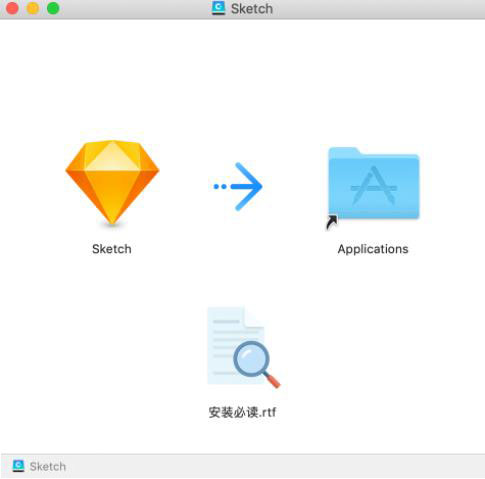Select the 安装必读.rtf filename text
The height and width of the screenshot is (479, 485).
(x=242, y=413)
